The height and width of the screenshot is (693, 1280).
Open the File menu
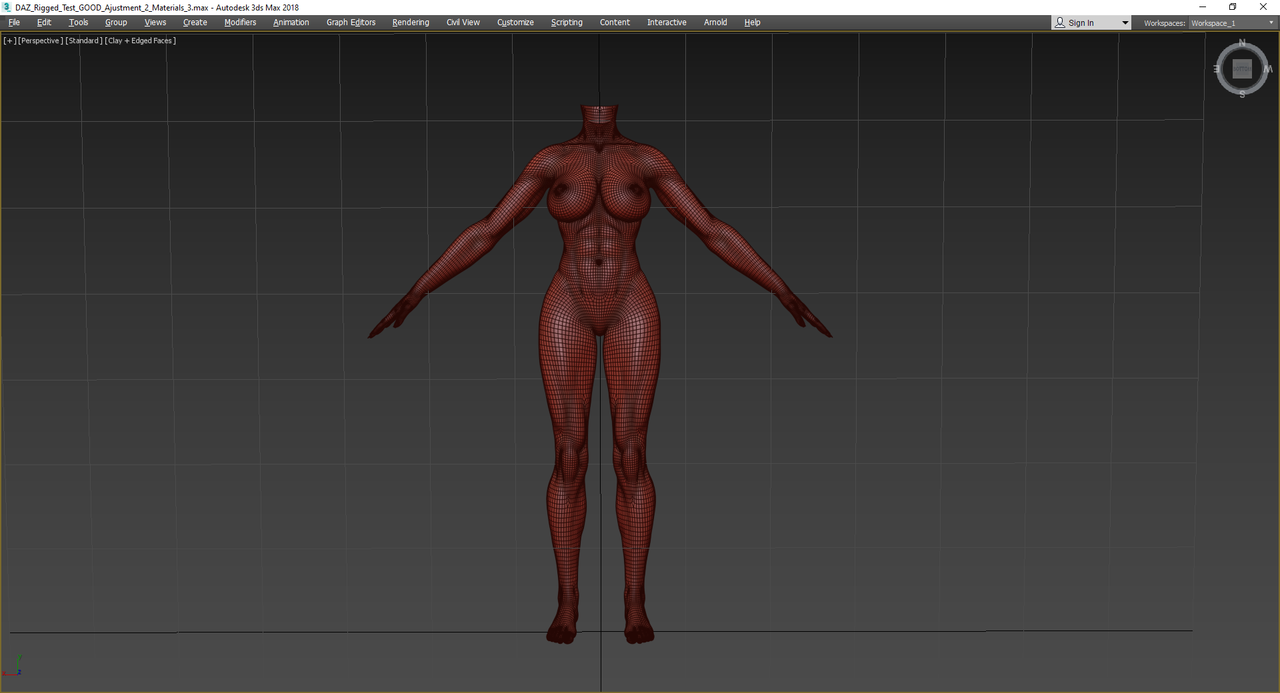14,22
